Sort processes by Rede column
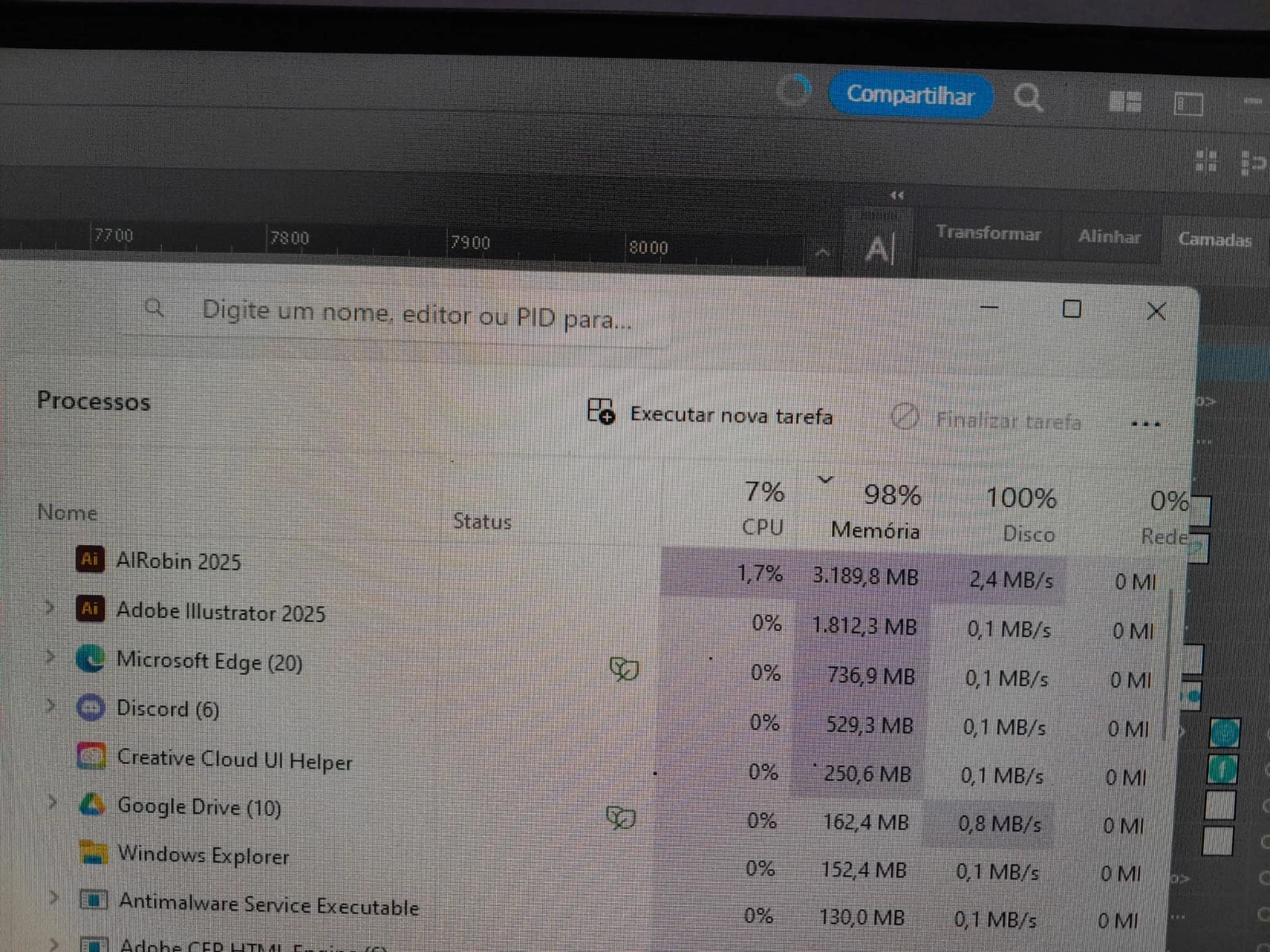The height and width of the screenshot is (952, 1270). 1167,519
